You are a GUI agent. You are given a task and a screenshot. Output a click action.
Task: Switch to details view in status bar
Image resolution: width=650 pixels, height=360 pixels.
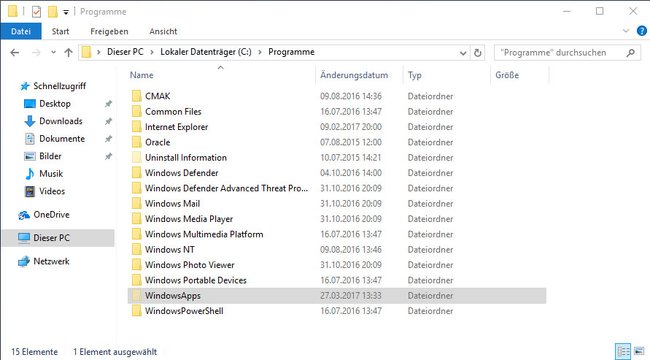[623, 351]
